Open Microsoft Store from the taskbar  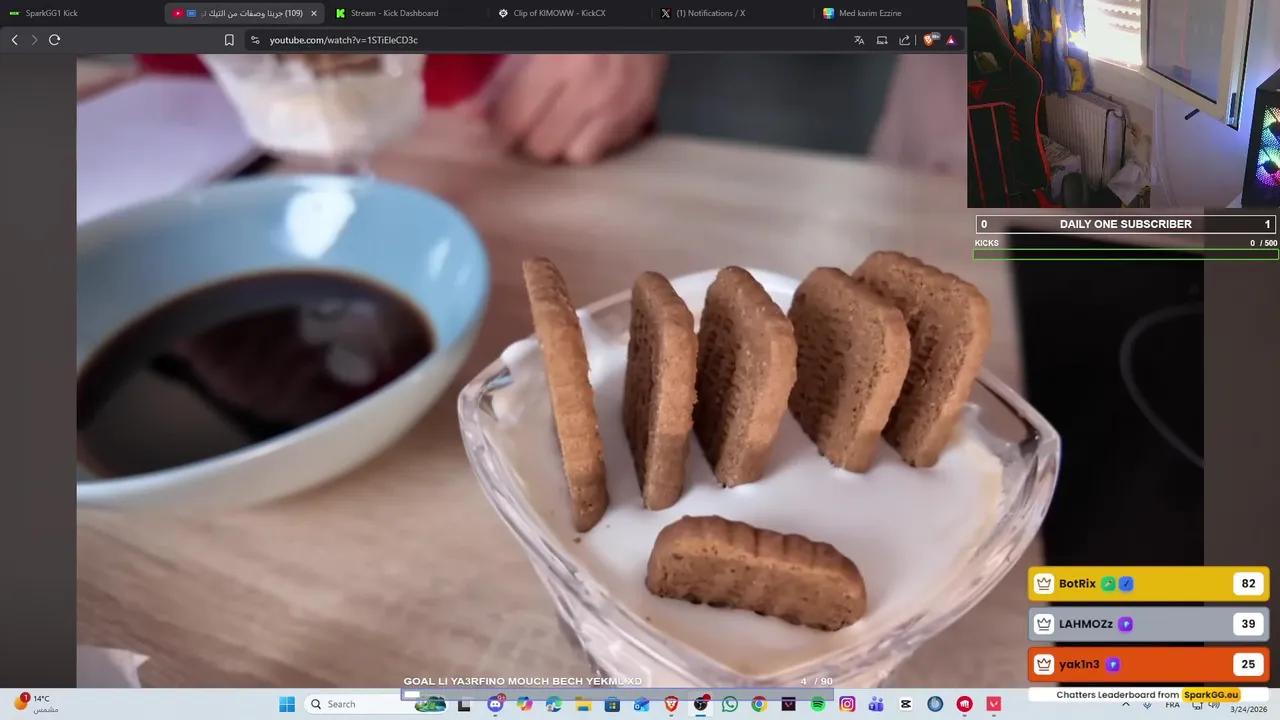pyautogui.click(x=612, y=704)
